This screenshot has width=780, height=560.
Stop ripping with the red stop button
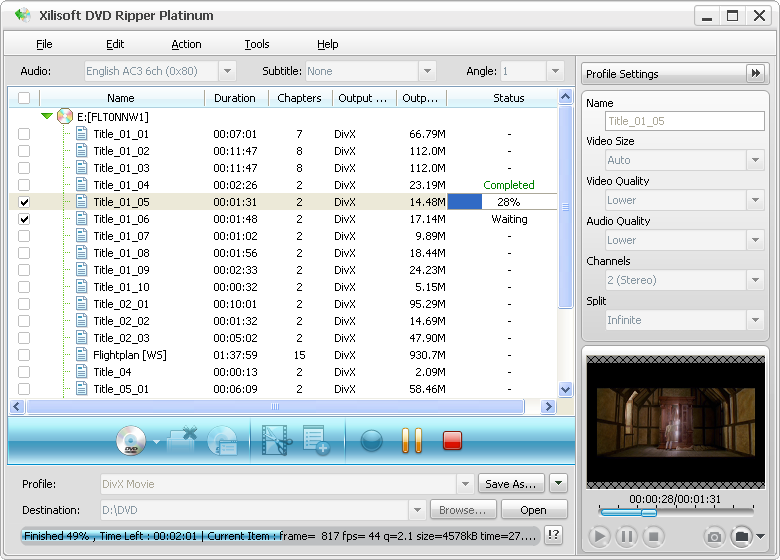coord(452,440)
